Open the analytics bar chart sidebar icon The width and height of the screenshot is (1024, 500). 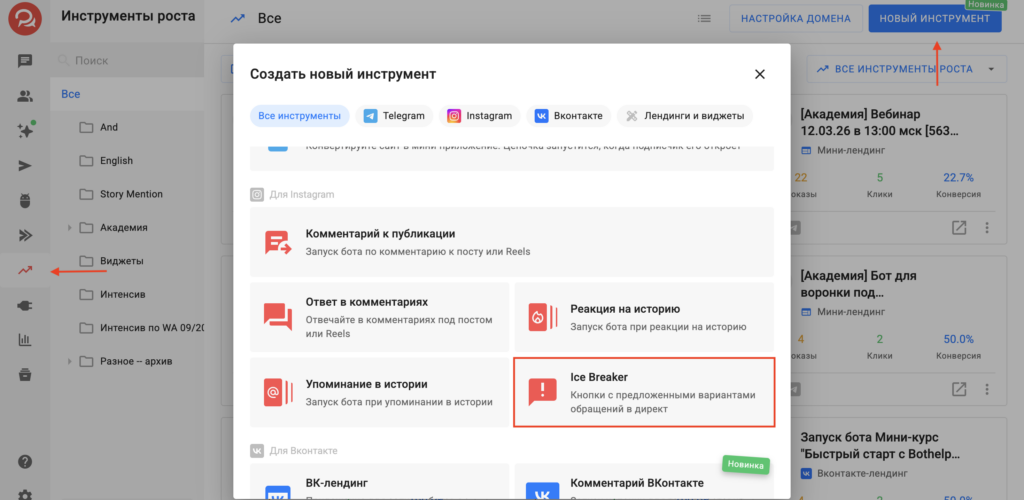pos(25,340)
